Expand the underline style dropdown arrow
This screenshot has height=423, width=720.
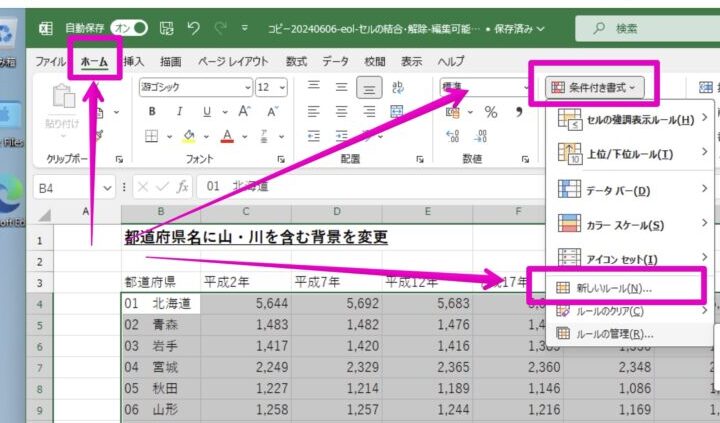click(x=225, y=112)
